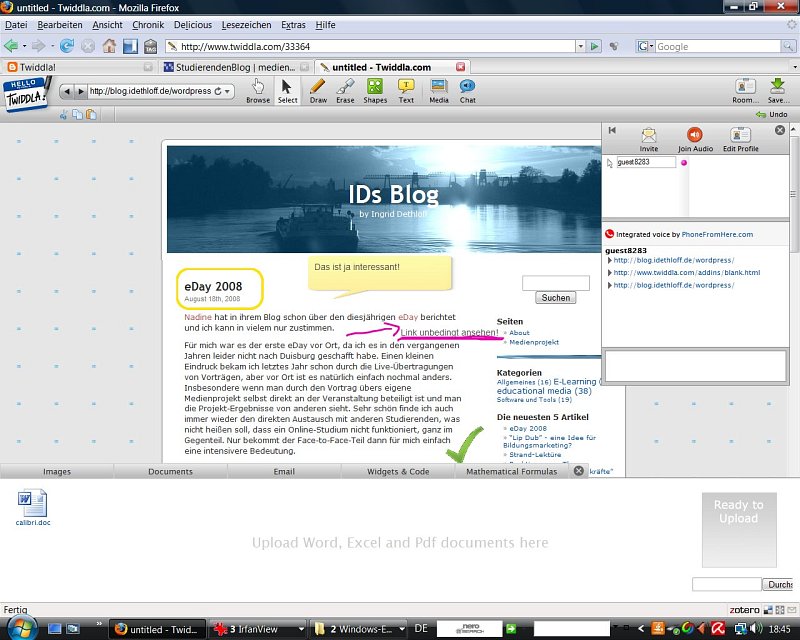Close the chat side panel
The image size is (800, 640).
click(780, 130)
